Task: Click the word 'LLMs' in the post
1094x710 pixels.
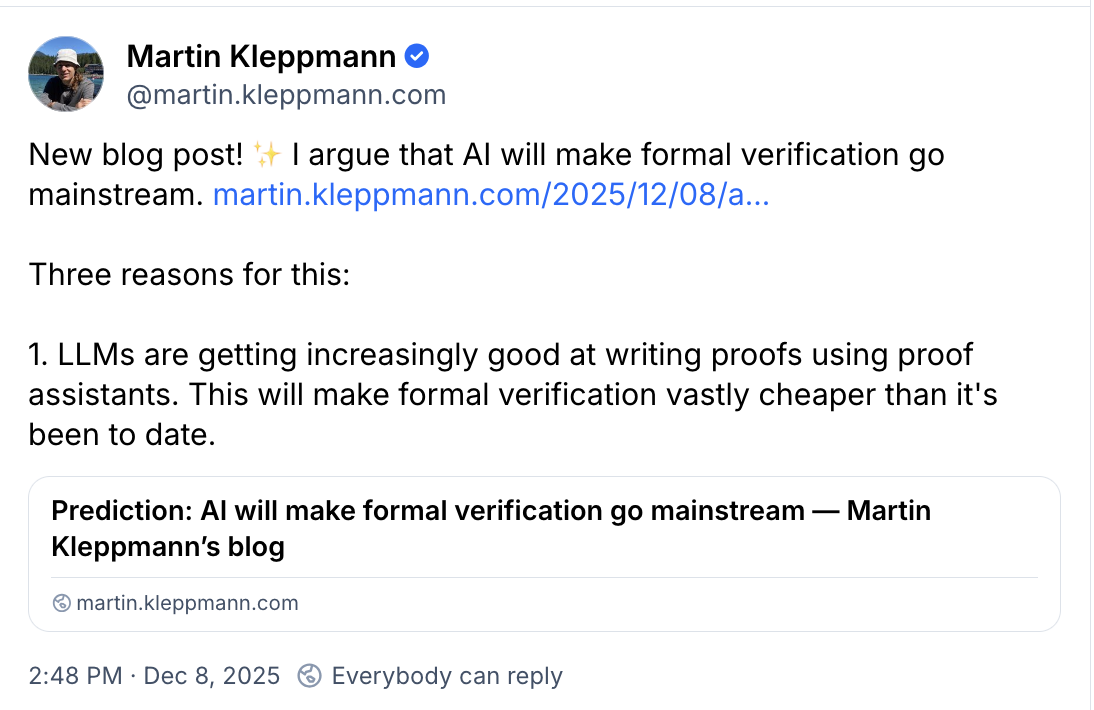Action: coord(91,354)
